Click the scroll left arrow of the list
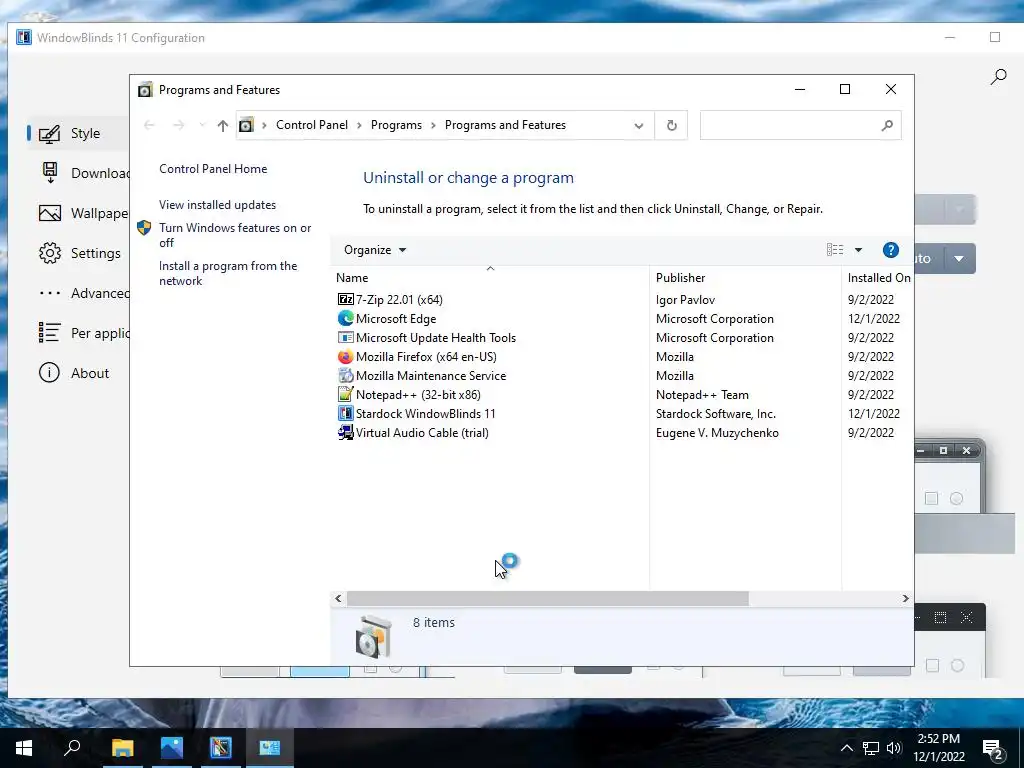The image size is (1024, 768). coord(338,598)
